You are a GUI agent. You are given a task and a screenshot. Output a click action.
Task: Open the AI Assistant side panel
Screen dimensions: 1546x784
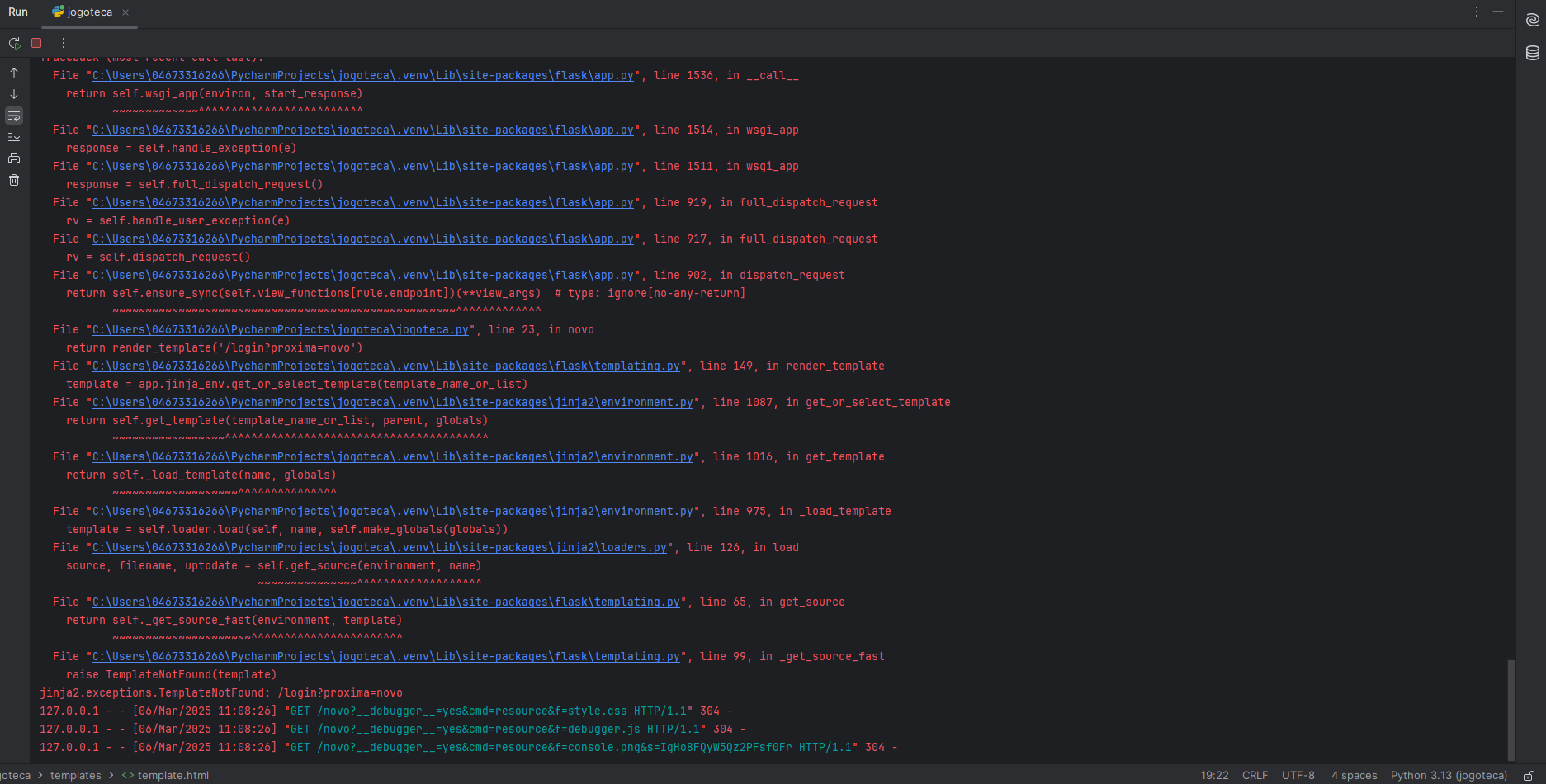click(x=1532, y=20)
